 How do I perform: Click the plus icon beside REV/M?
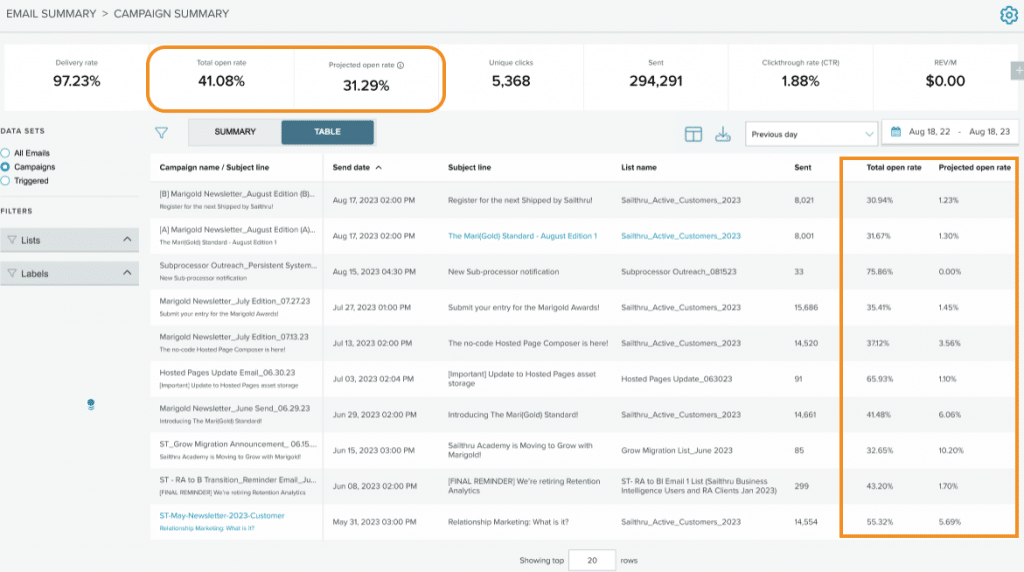1018,70
